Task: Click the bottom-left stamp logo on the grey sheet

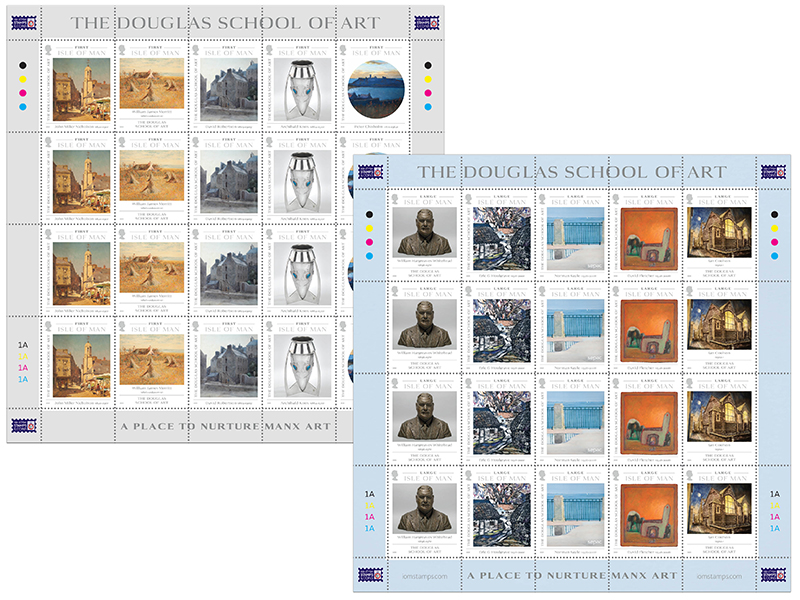Action: pos(24,426)
